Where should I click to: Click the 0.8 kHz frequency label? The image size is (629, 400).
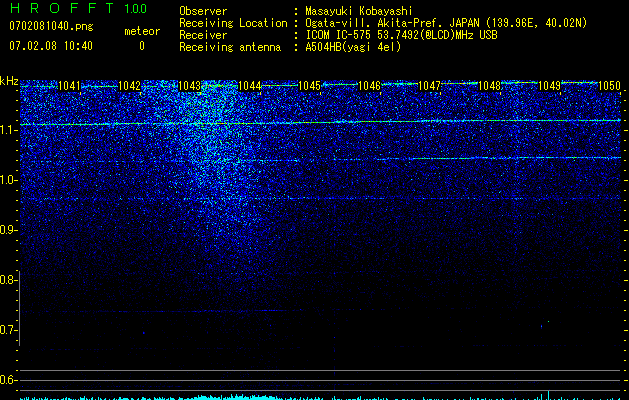click(7, 280)
